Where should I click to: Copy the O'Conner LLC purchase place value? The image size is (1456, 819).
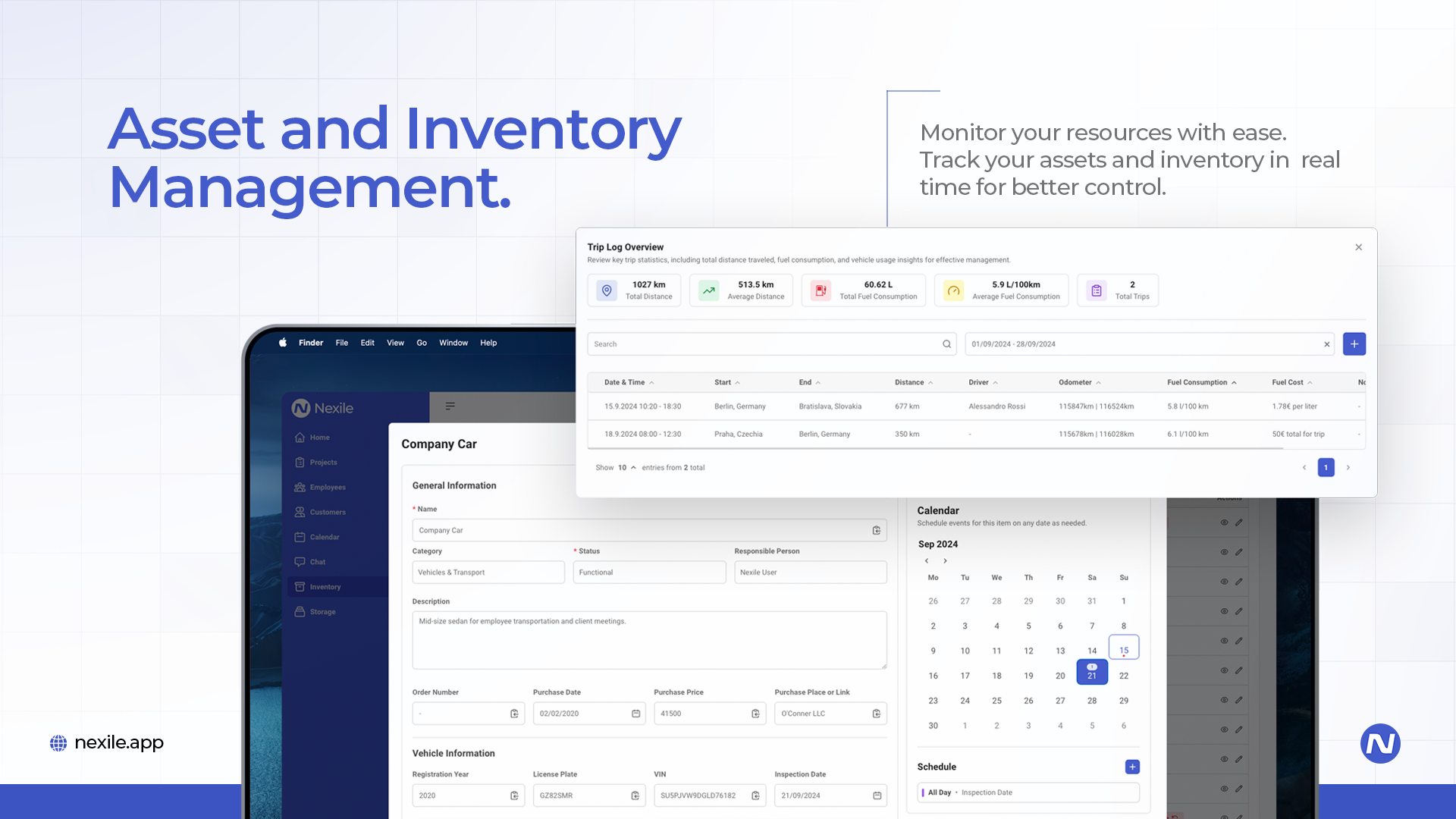coord(877,714)
